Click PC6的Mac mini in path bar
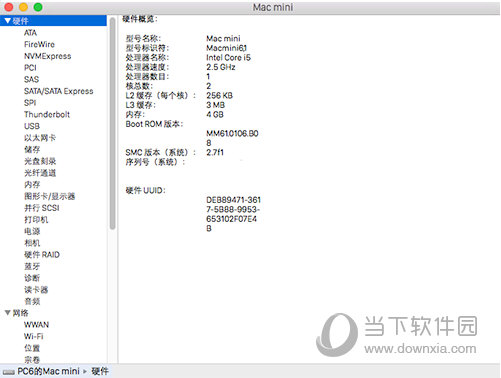The image size is (501, 378). tap(48, 371)
